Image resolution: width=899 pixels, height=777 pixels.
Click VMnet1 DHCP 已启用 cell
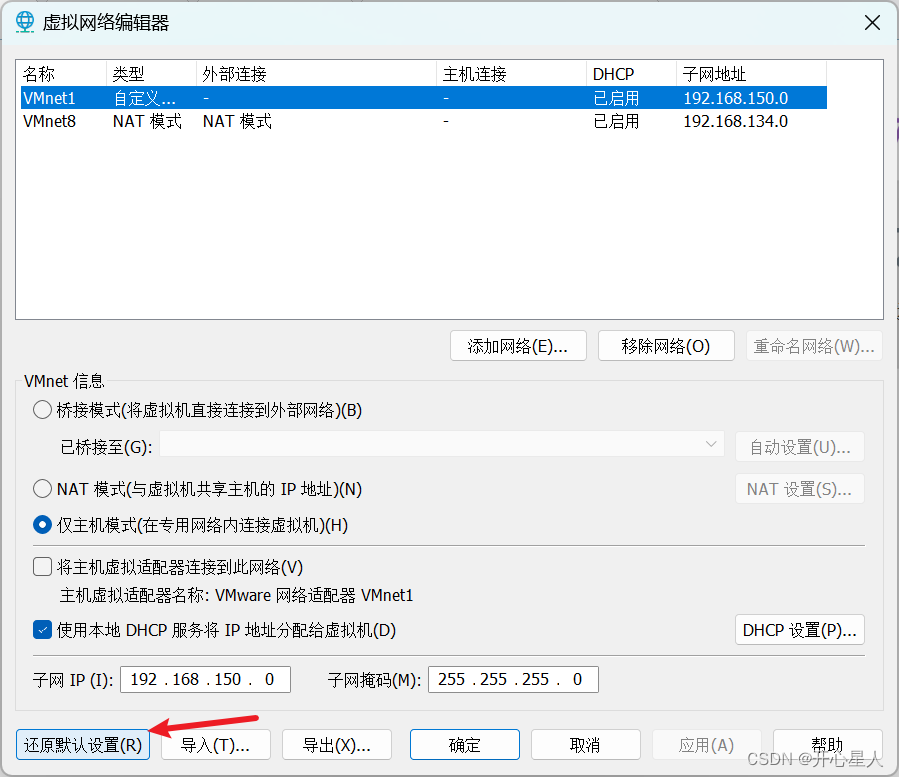coord(616,98)
